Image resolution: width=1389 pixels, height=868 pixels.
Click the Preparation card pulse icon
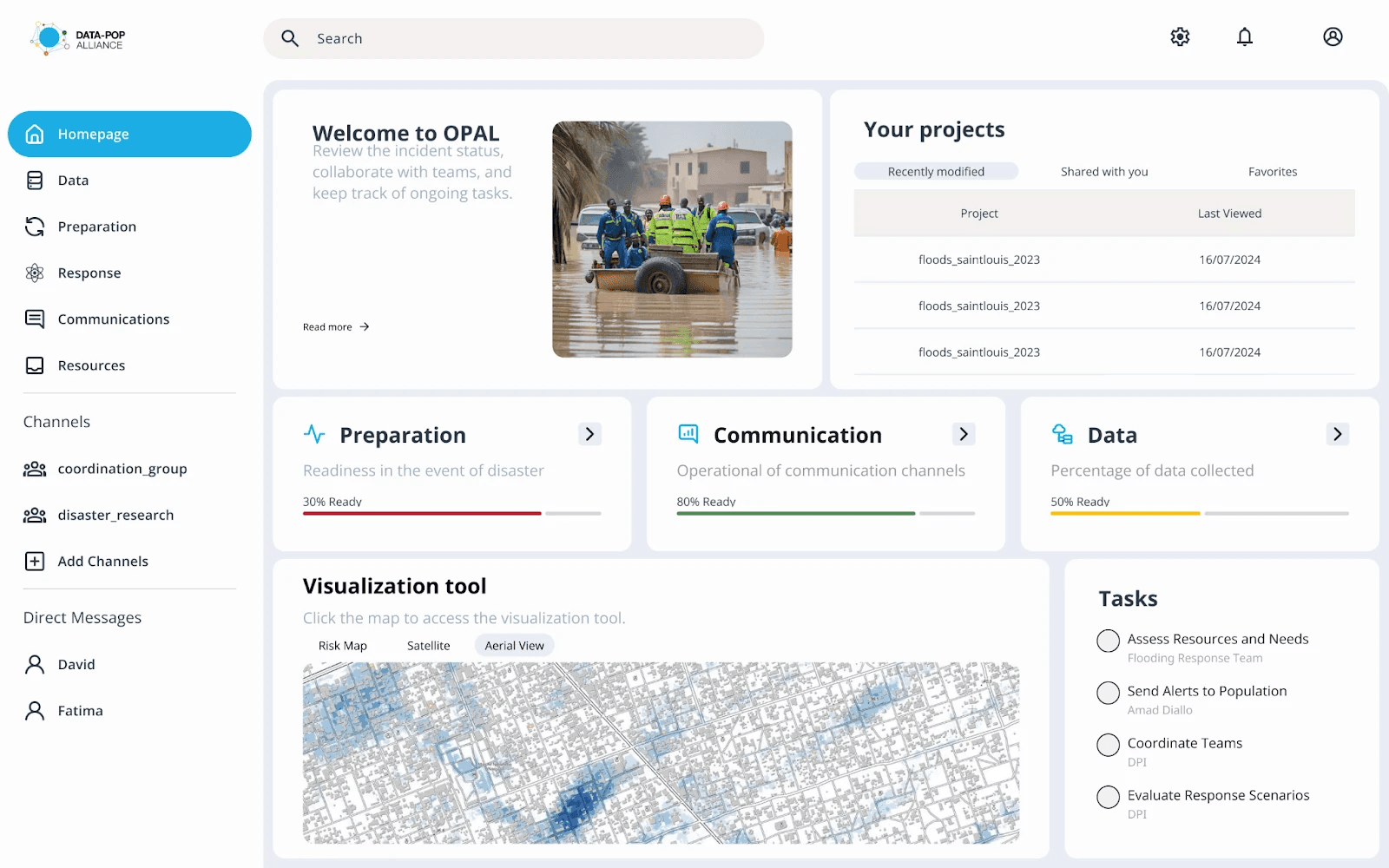point(314,434)
